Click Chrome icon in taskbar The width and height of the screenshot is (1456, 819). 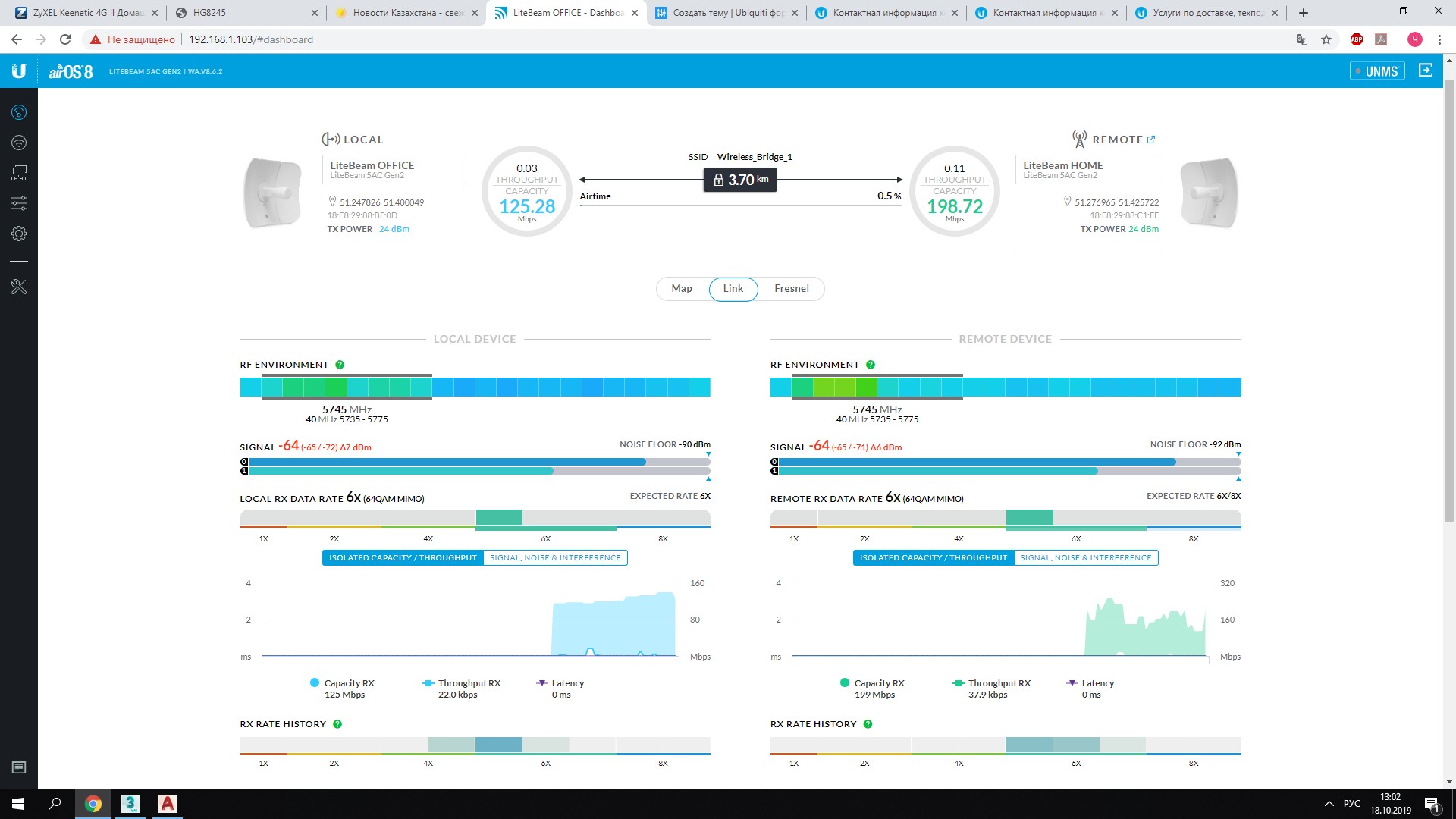coord(93,804)
